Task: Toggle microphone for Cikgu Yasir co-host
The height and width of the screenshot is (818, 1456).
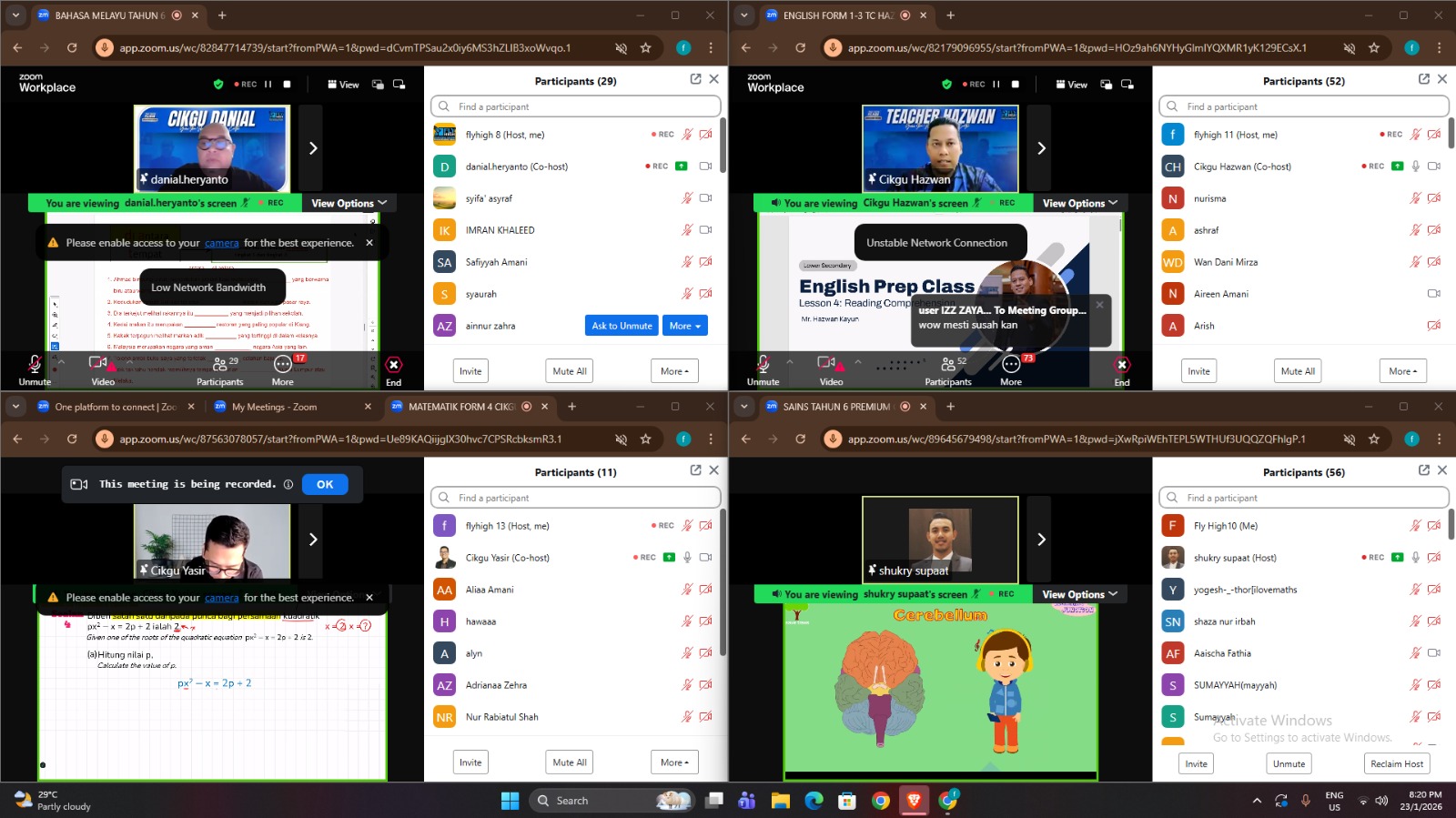Action: click(x=687, y=558)
